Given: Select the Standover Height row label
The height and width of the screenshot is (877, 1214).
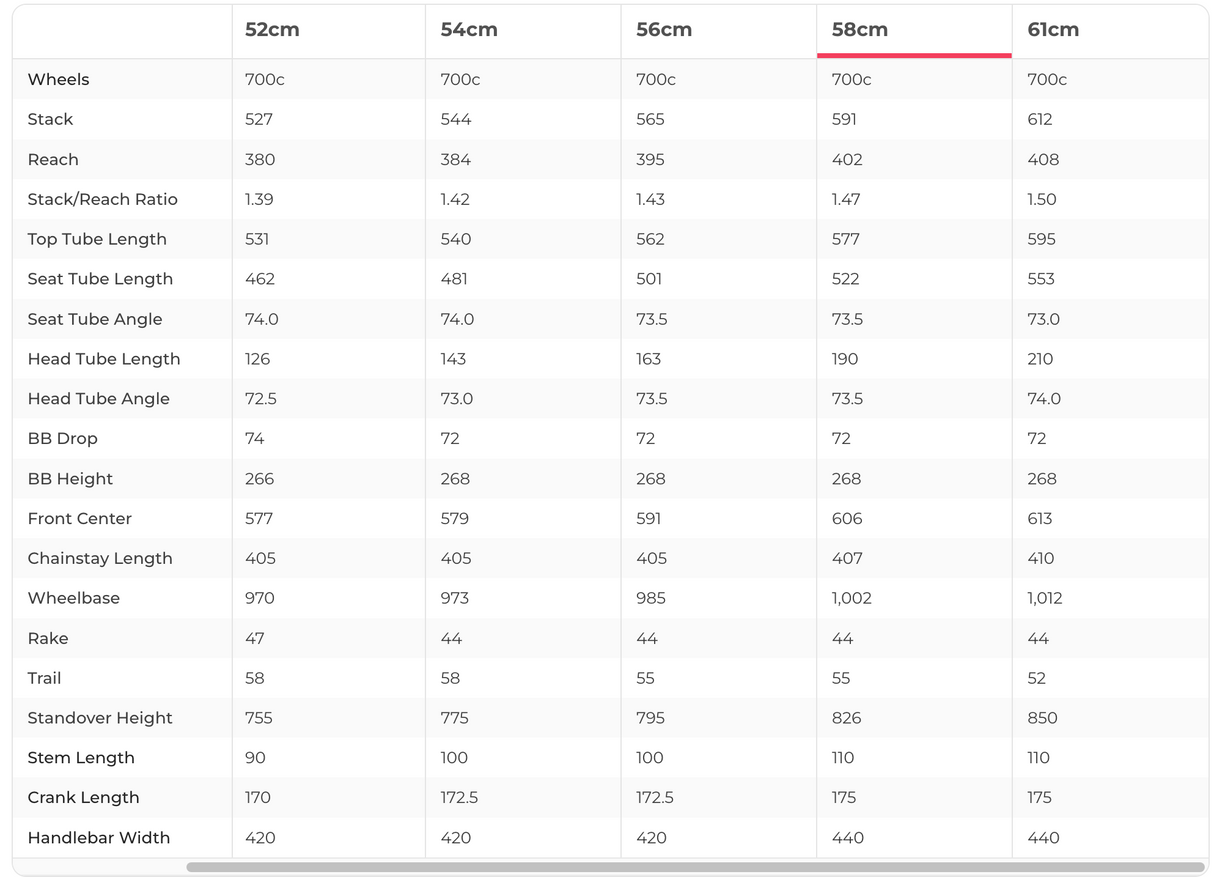Looking at the screenshot, I should pyautogui.click(x=100, y=718).
